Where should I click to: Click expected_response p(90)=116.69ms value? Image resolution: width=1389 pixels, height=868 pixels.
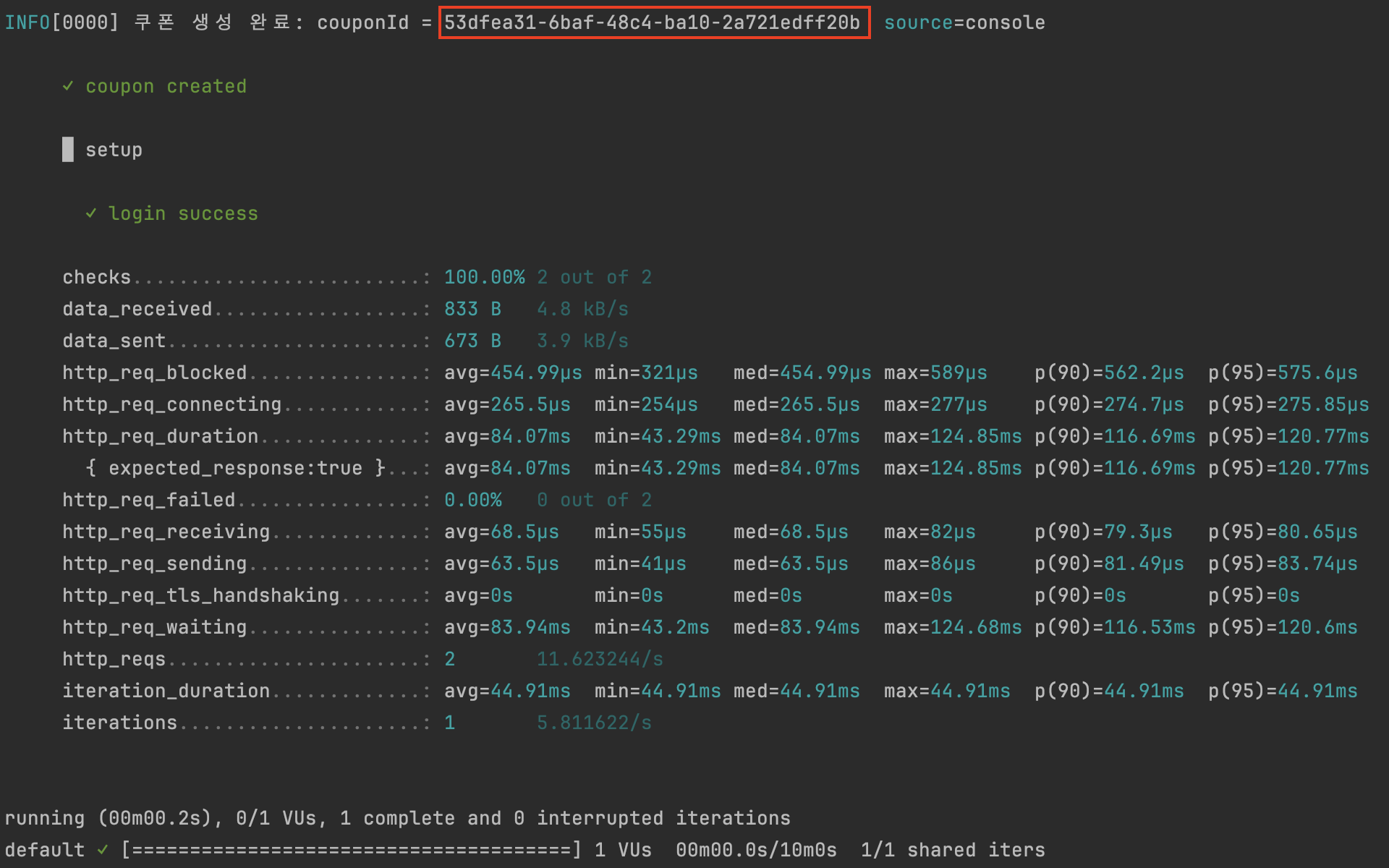(1115, 468)
